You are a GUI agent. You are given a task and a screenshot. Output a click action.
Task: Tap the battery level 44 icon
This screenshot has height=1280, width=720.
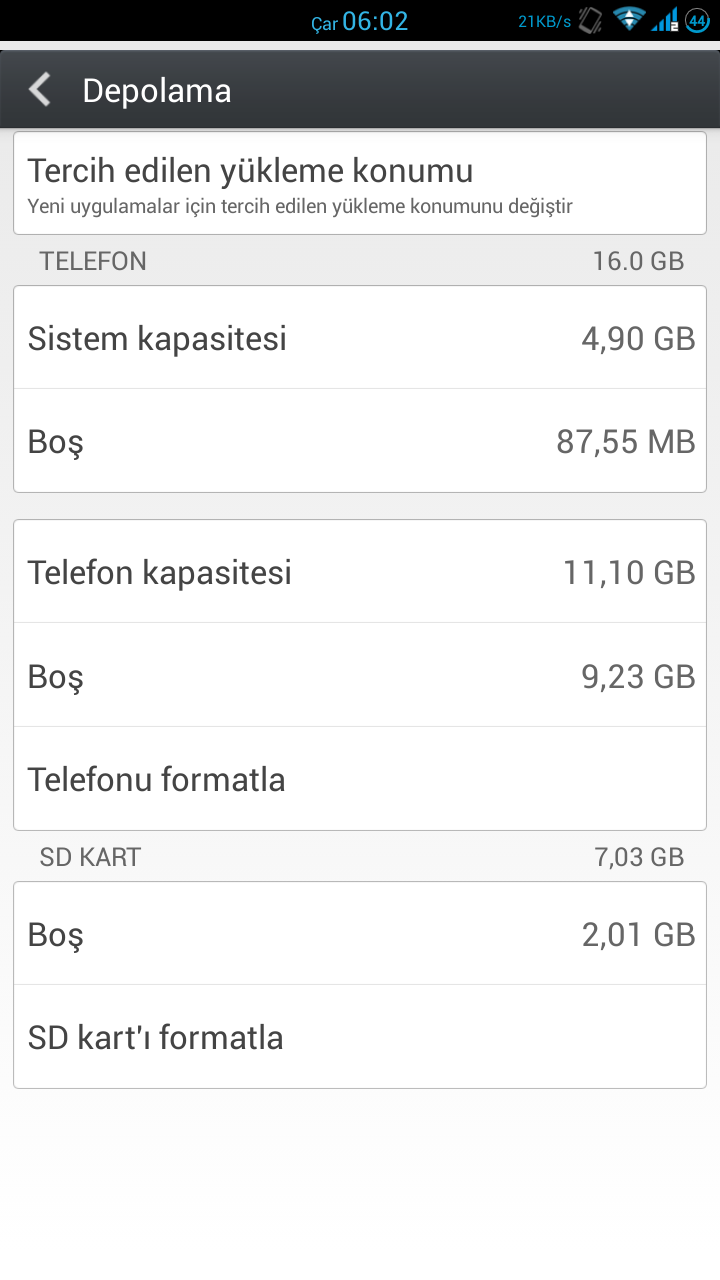697,20
